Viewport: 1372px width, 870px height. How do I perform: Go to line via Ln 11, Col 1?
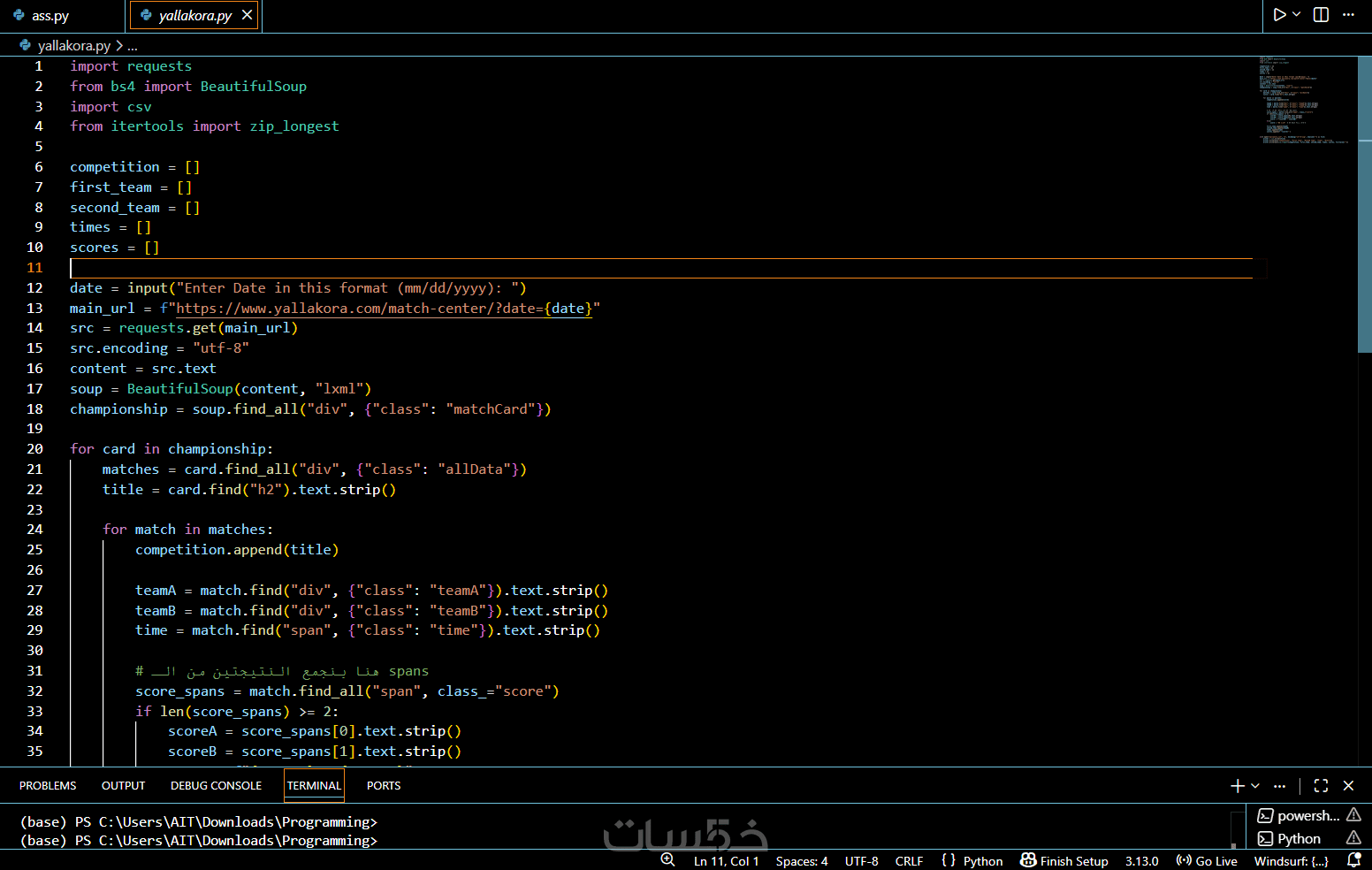[726, 861]
